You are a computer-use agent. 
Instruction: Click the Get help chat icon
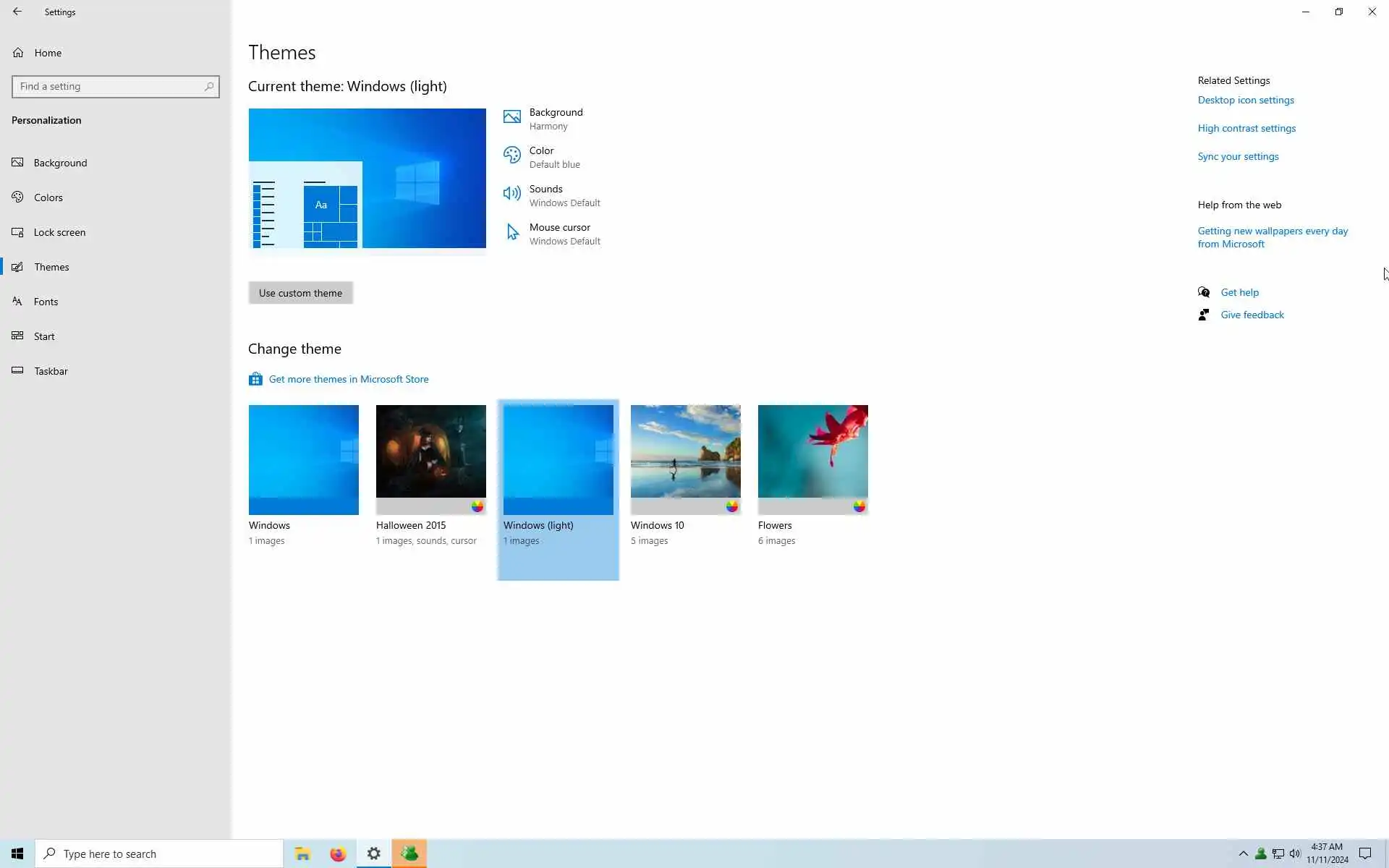(x=1204, y=292)
